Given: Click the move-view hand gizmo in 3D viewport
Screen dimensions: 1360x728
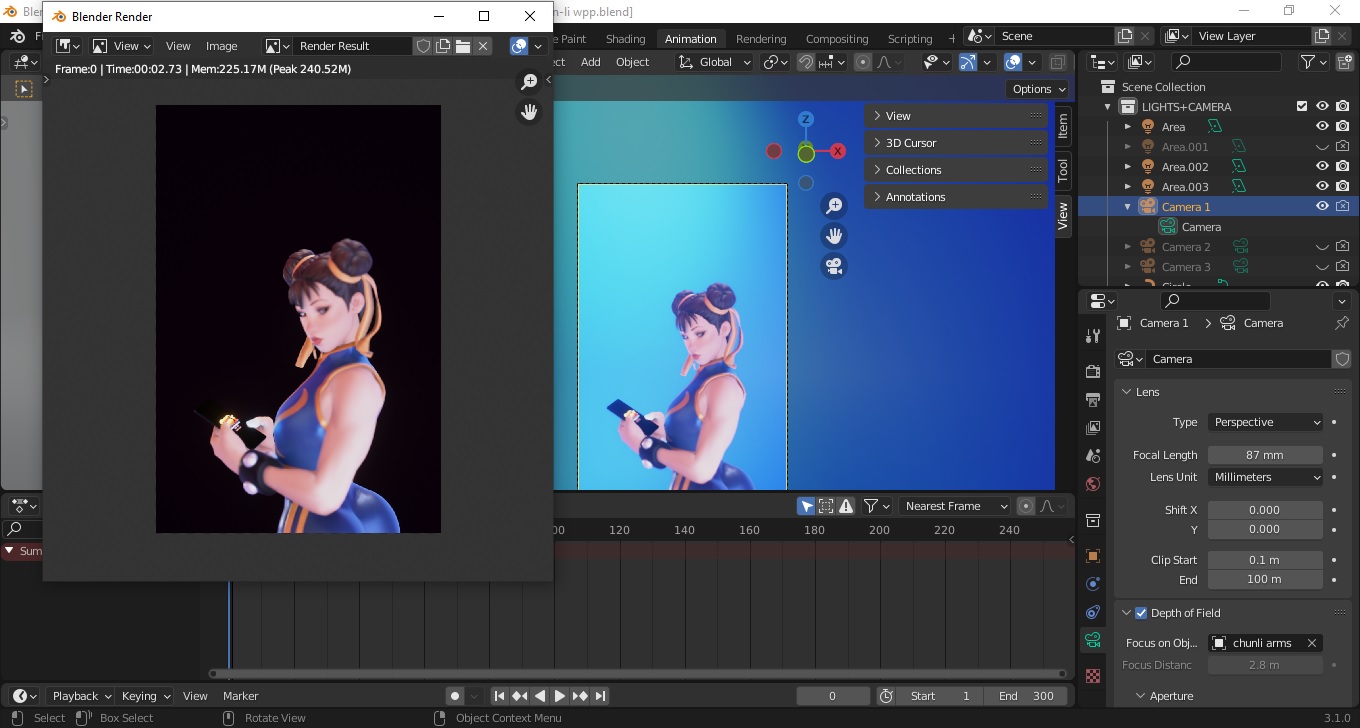Looking at the screenshot, I should coord(834,236).
